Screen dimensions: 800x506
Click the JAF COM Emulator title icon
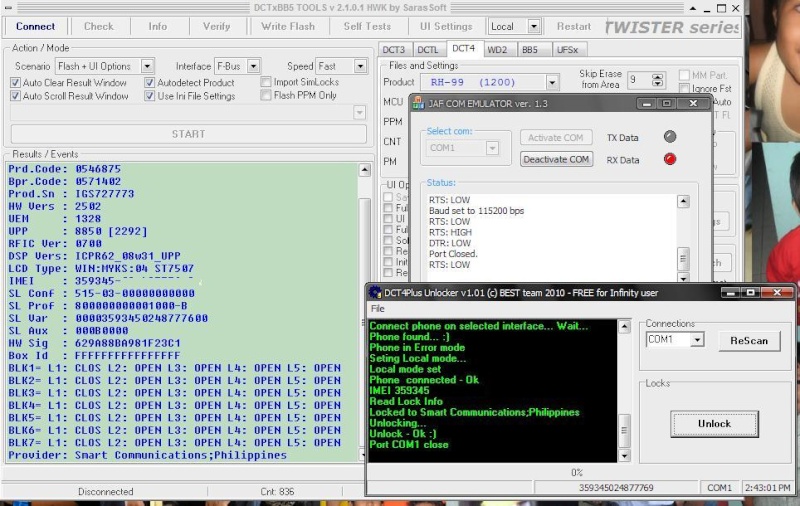tap(418, 103)
